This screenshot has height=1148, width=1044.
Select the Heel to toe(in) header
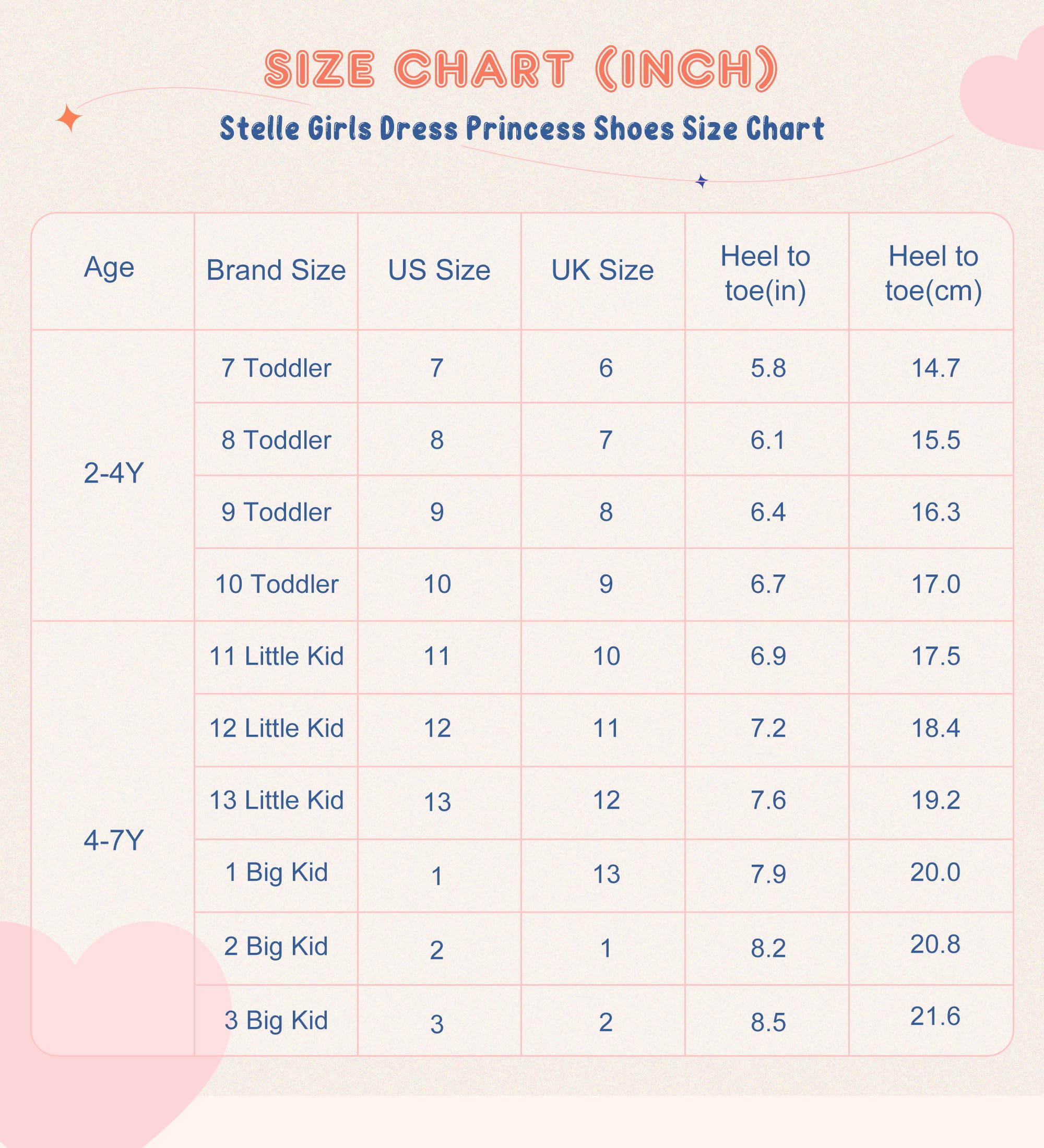click(765, 273)
